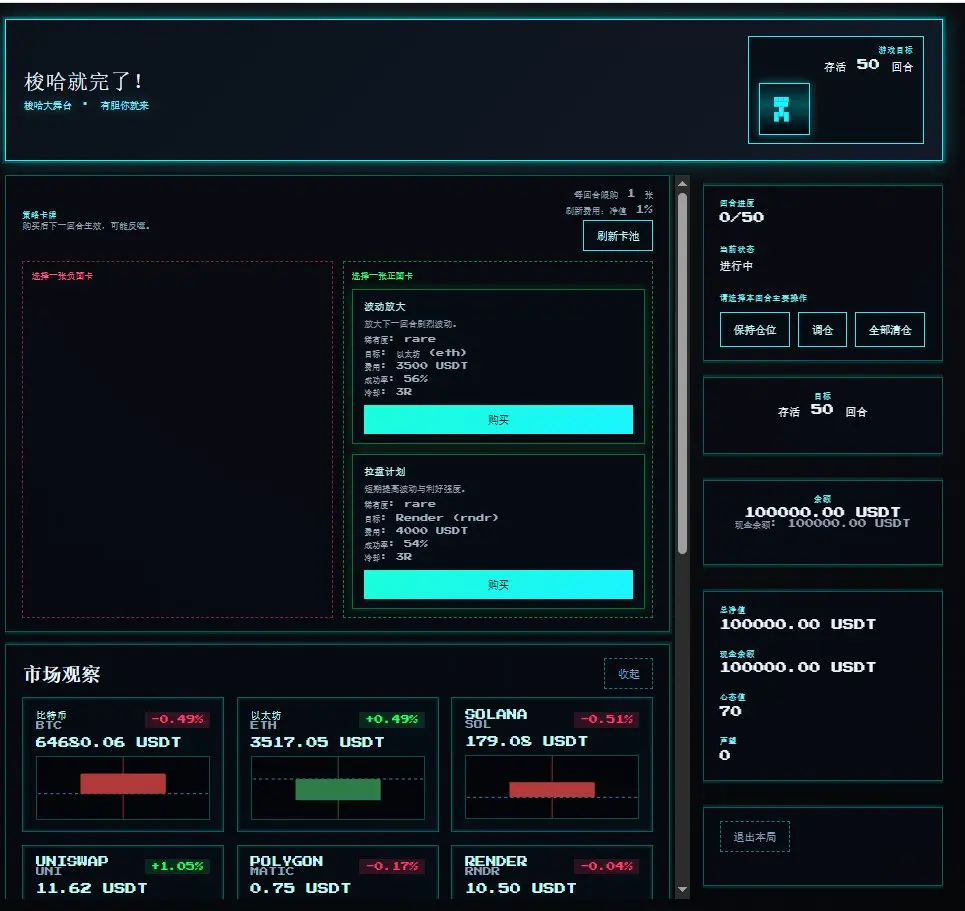Open the RENDER RNDR market card
The image size is (965, 911).
(x=552, y=872)
